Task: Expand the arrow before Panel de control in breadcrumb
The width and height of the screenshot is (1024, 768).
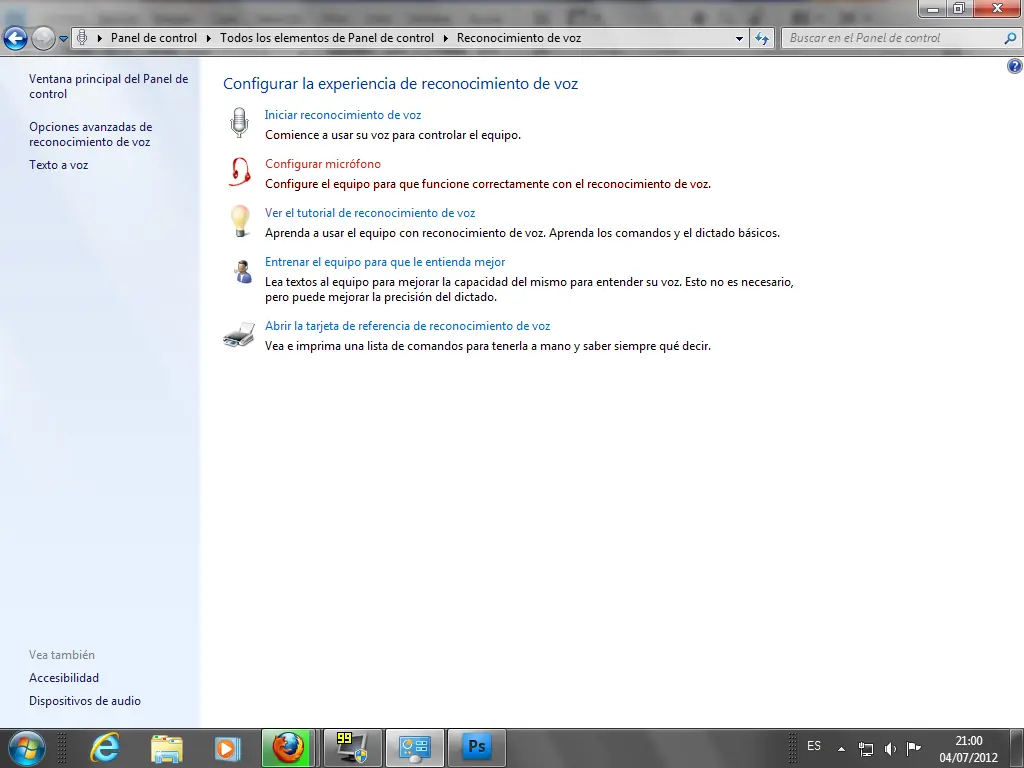Action: click(x=100, y=39)
